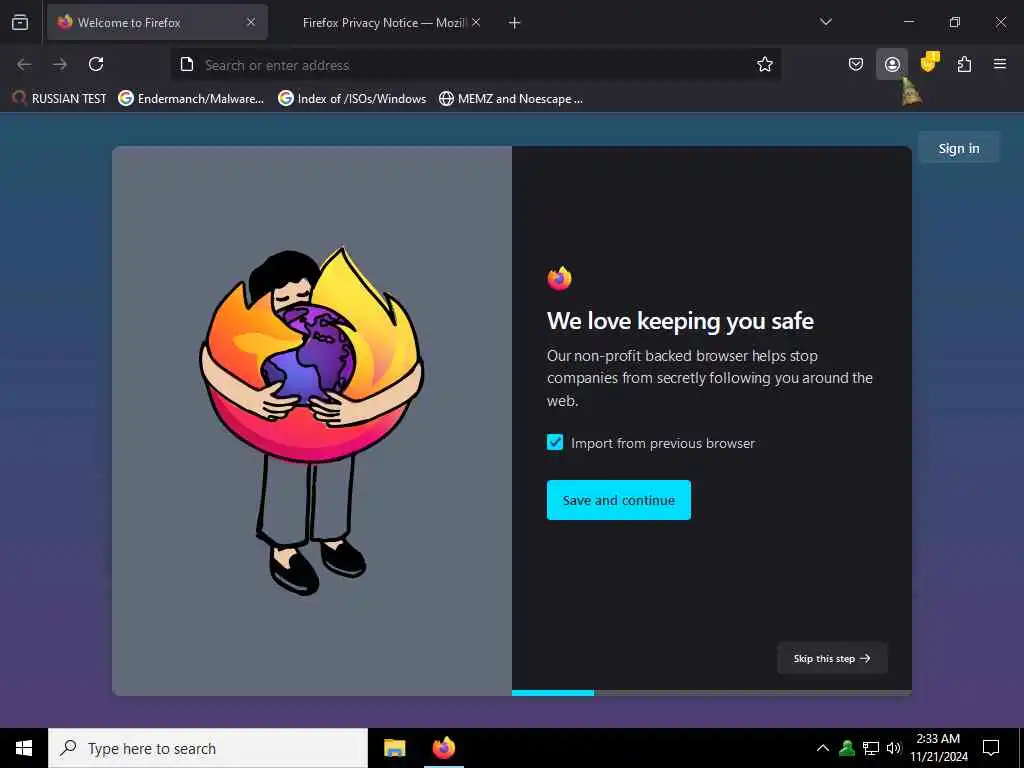Open the Extensions puzzle piece menu

[964, 64]
